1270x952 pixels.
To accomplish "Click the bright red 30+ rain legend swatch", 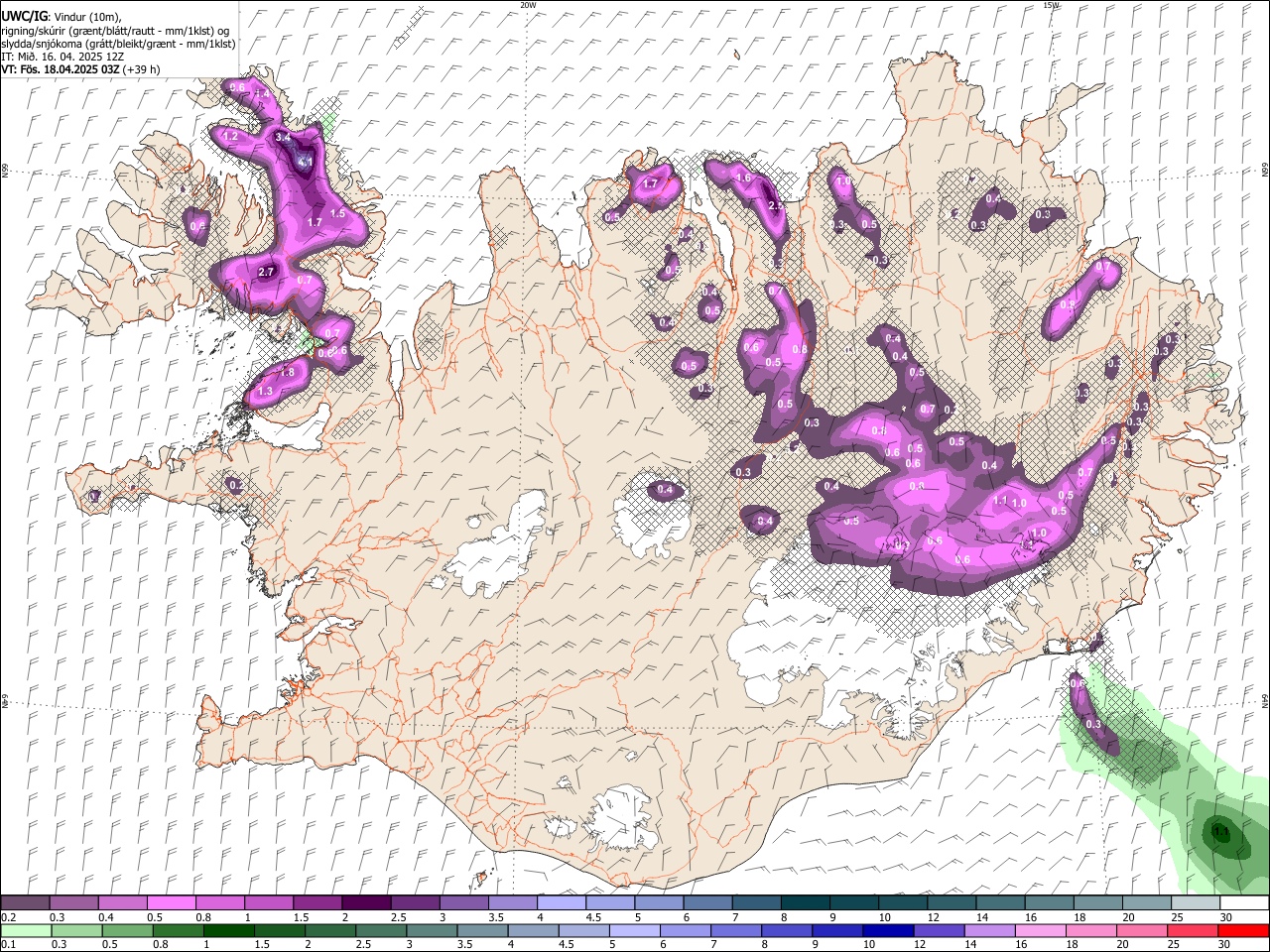I will click(x=1244, y=930).
